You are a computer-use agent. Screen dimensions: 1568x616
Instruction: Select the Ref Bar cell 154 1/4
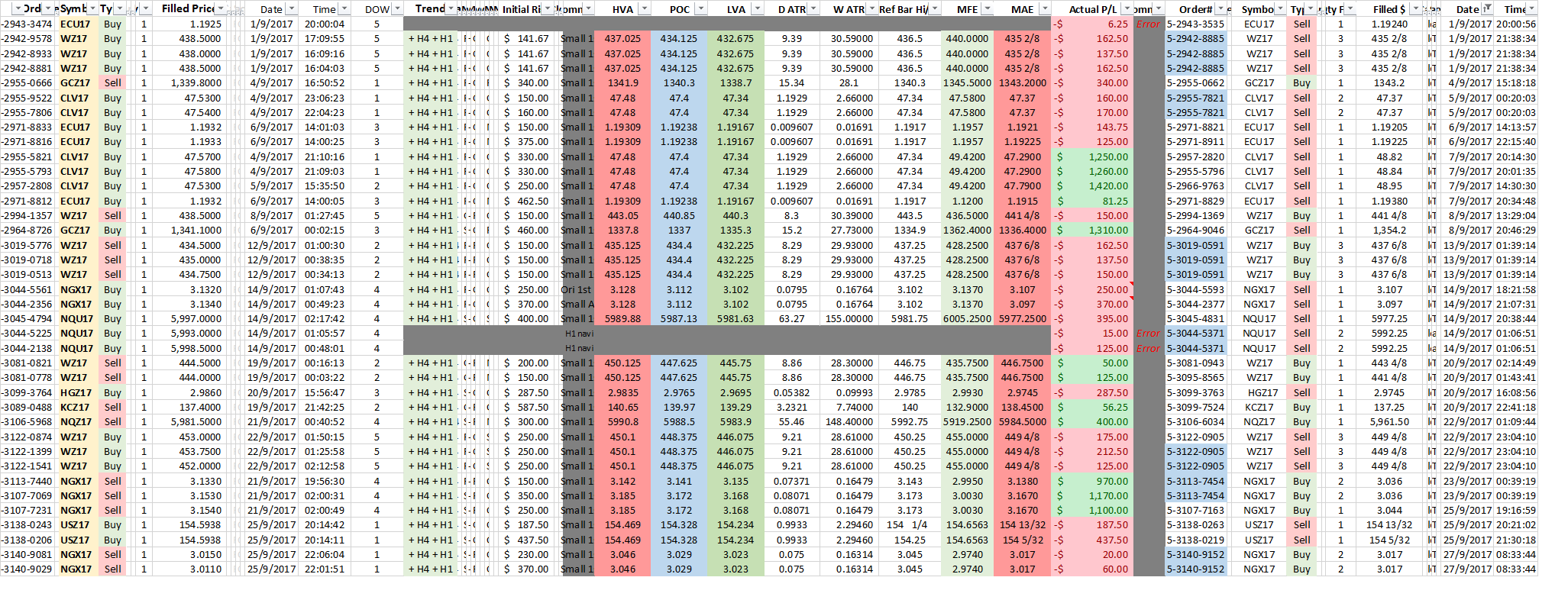point(909,525)
